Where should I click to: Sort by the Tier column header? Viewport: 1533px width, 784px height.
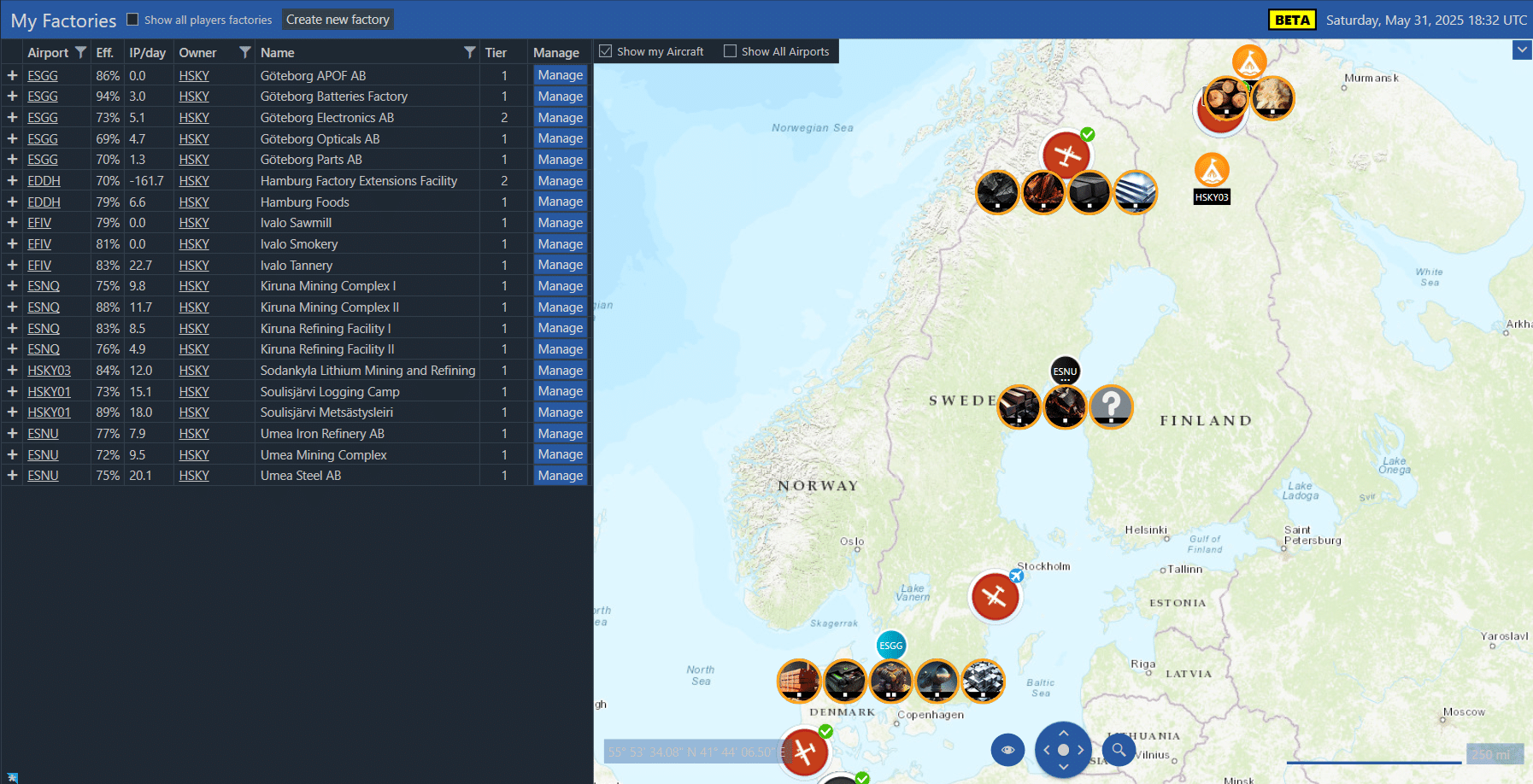click(496, 52)
